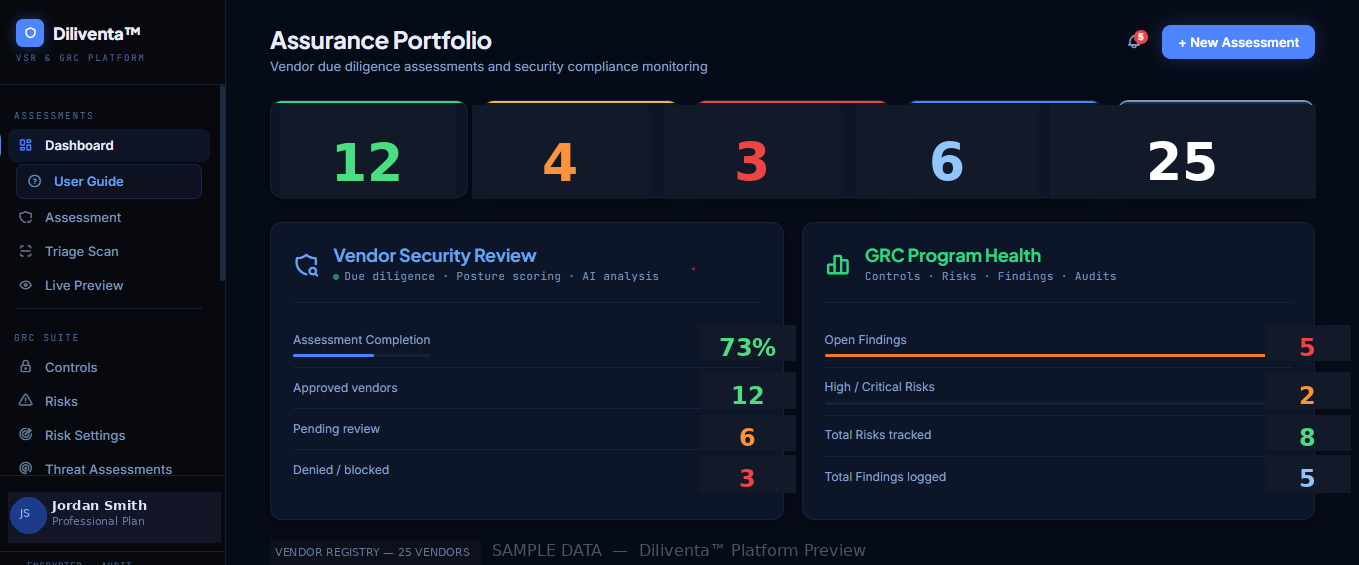Click the GRC Program Health heading

pos(953,255)
